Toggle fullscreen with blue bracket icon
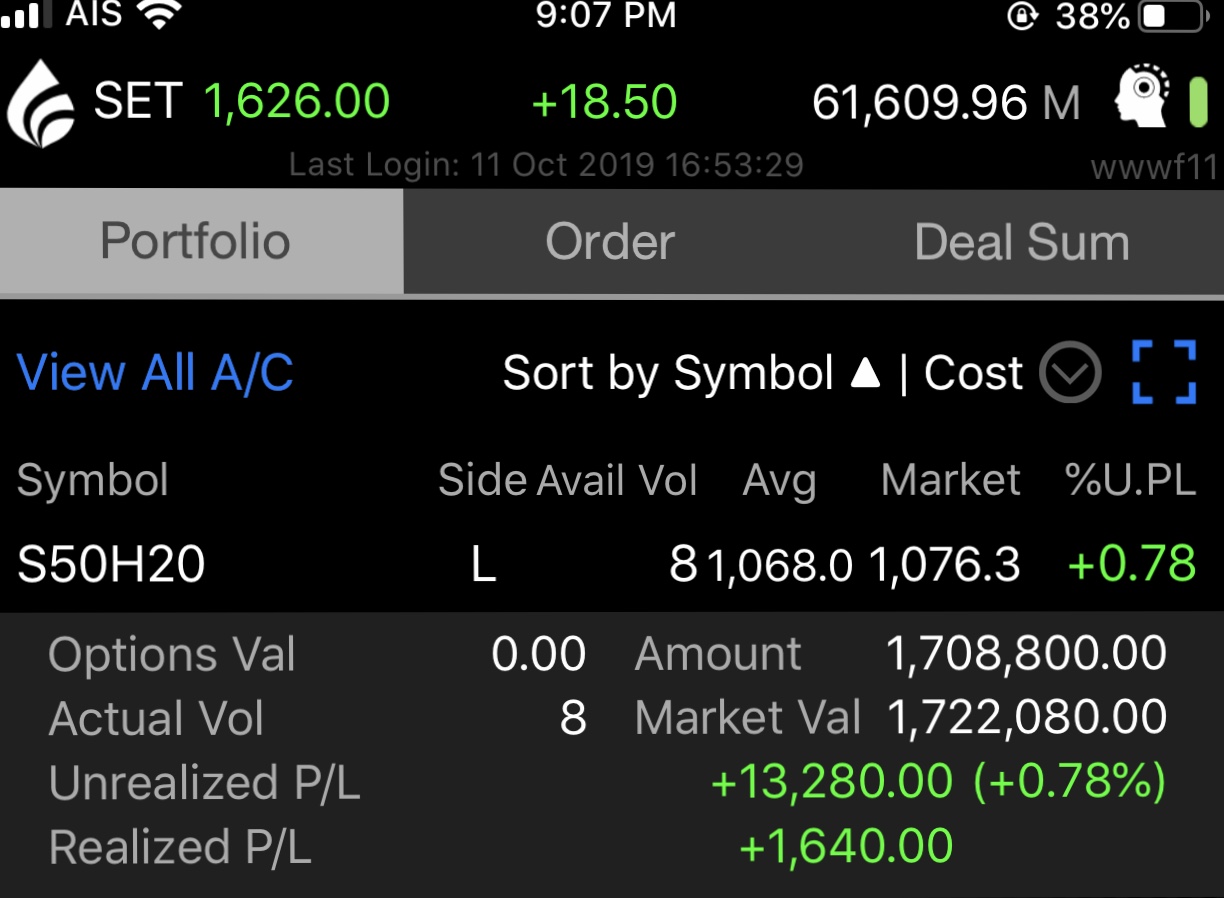Screen dimensions: 1224x898 click(1164, 372)
